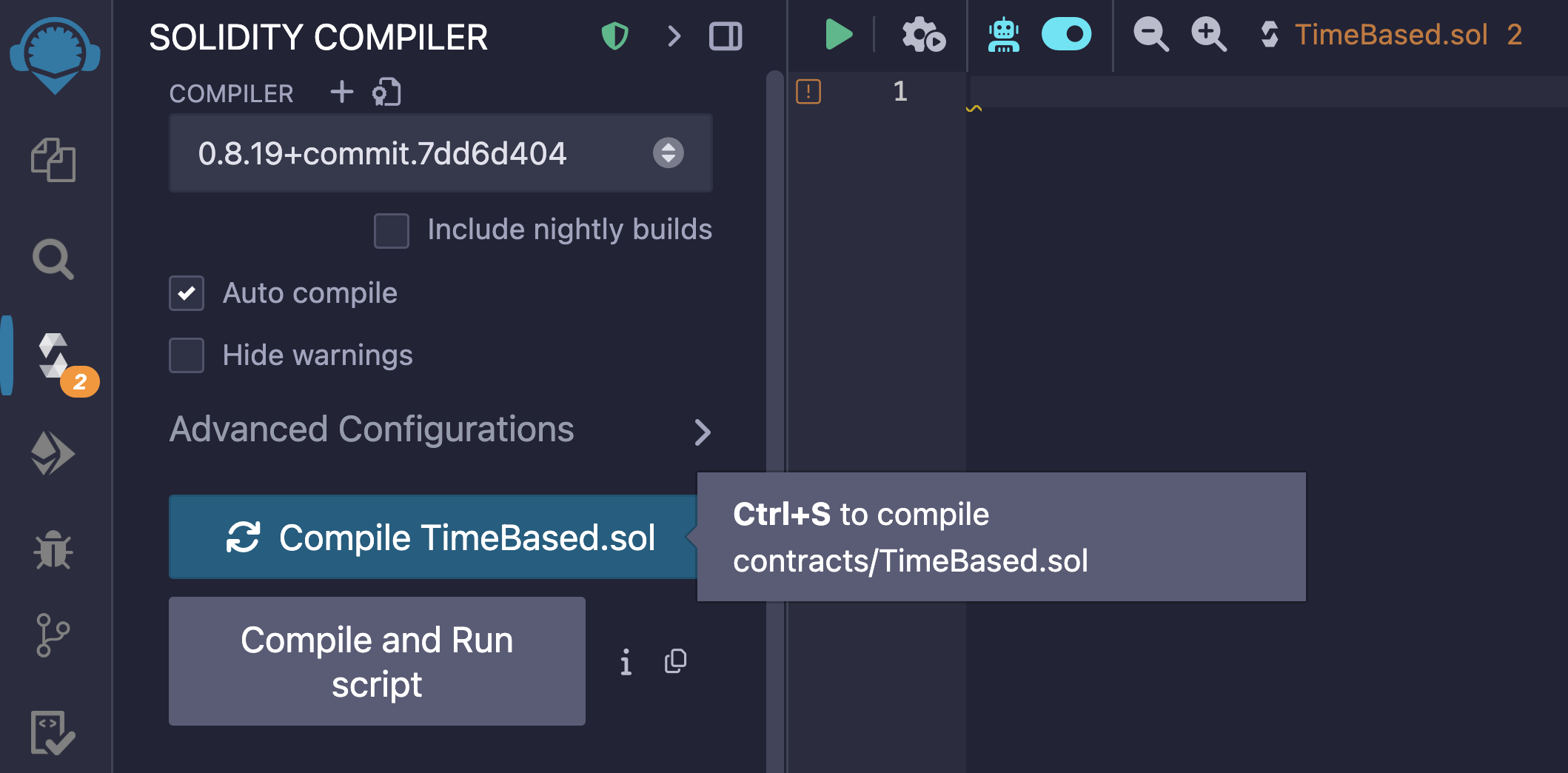Open the Search in files sidebar icon

tap(53, 259)
